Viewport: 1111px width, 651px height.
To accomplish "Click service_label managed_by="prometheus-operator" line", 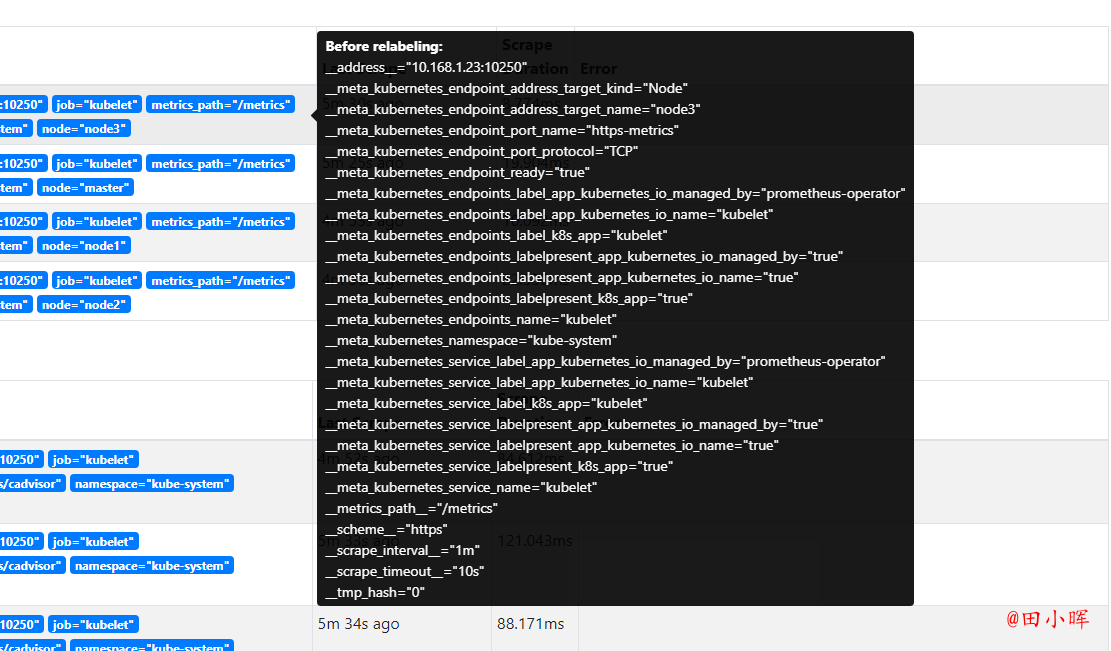I will (x=605, y=361).
